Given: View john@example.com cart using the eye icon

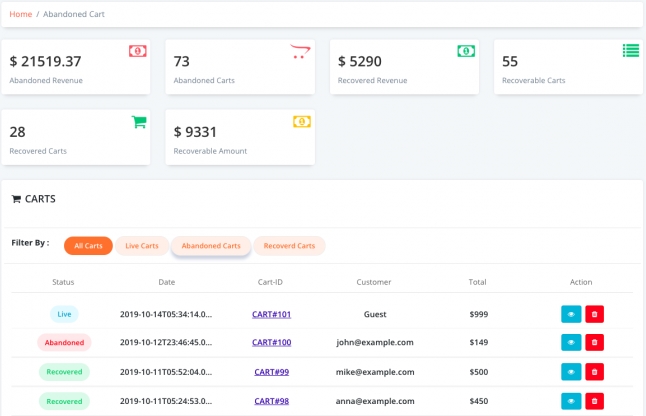Looking at the screenshot, I should point(571,342).
